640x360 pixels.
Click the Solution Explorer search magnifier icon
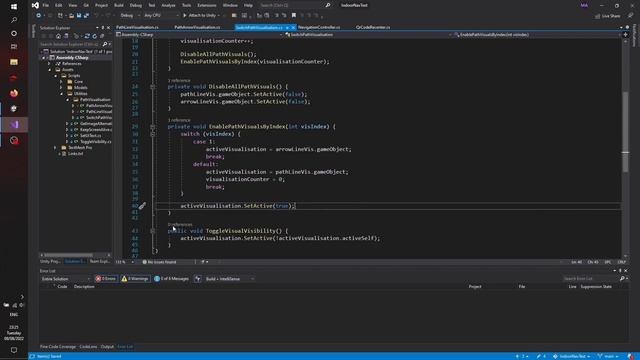click(104, 44)
